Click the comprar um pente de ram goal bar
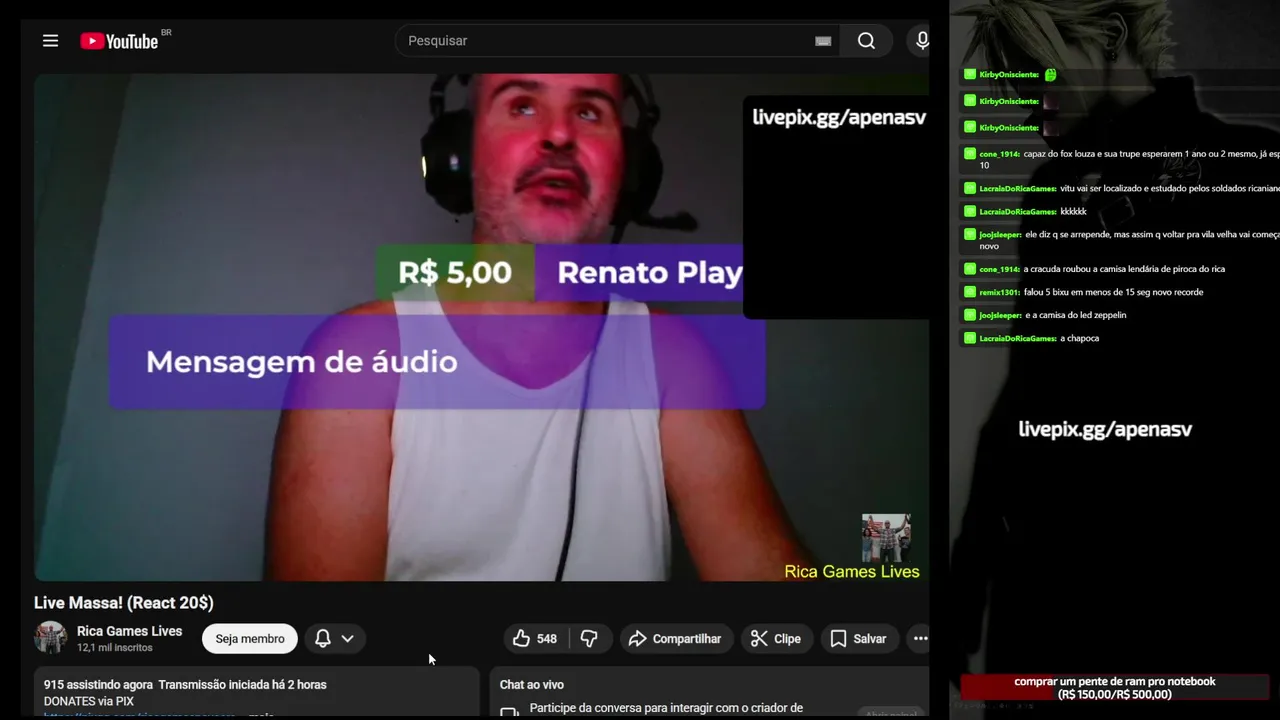This screenshot has width=1280, height=720. click(1115, 688)
